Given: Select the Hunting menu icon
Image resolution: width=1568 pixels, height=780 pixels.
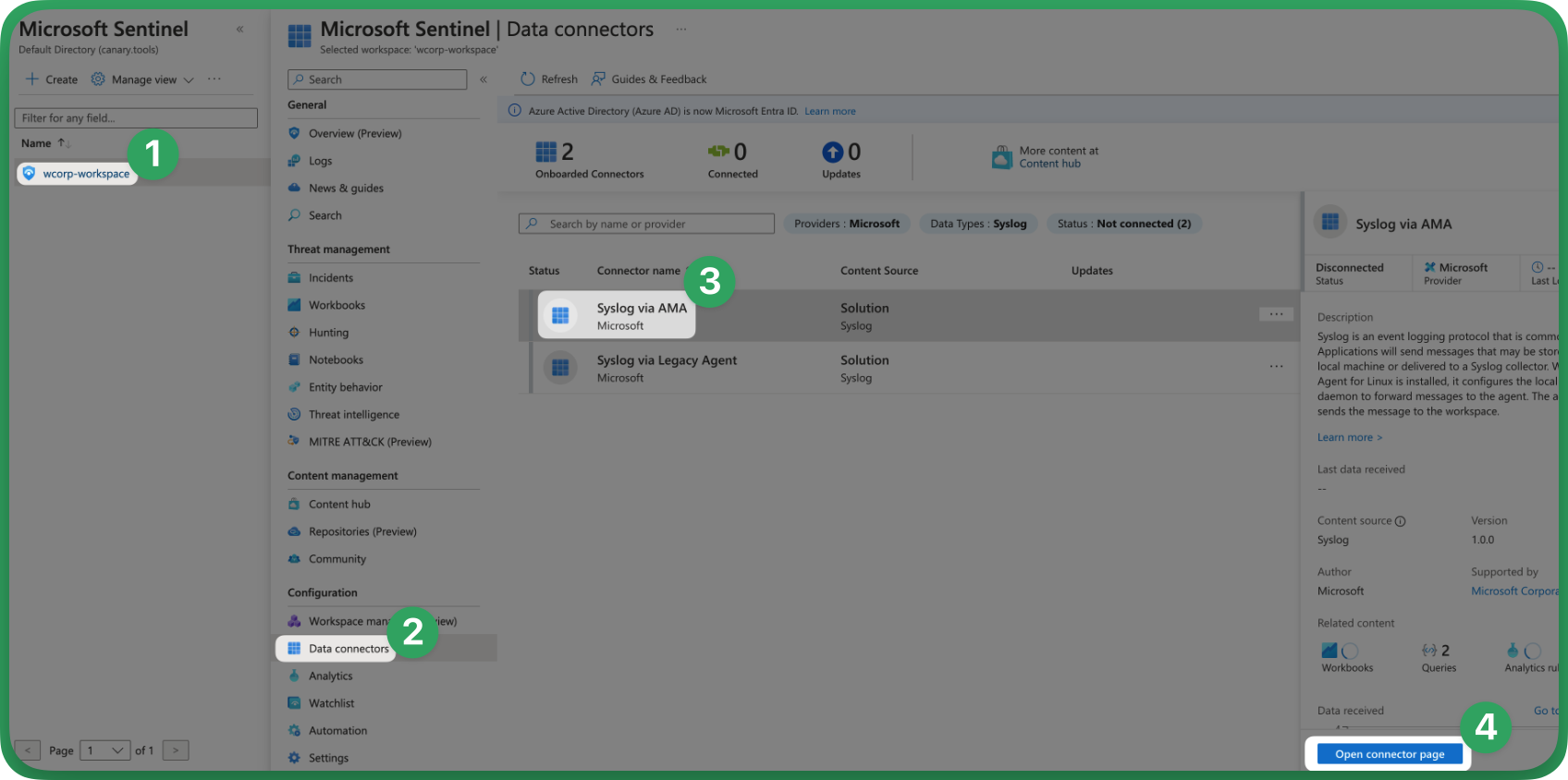Looking at the screenshot, I should tap(294, 333).
